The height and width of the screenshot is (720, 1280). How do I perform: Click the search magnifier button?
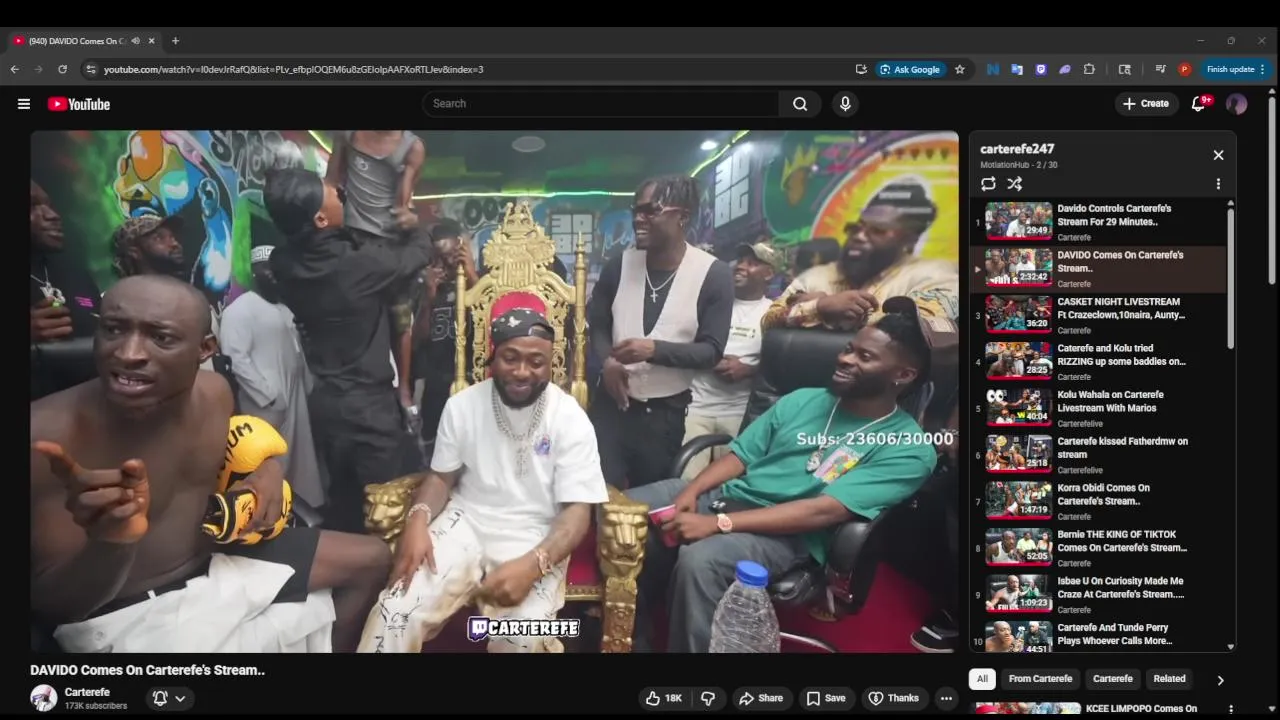point(800,104)
